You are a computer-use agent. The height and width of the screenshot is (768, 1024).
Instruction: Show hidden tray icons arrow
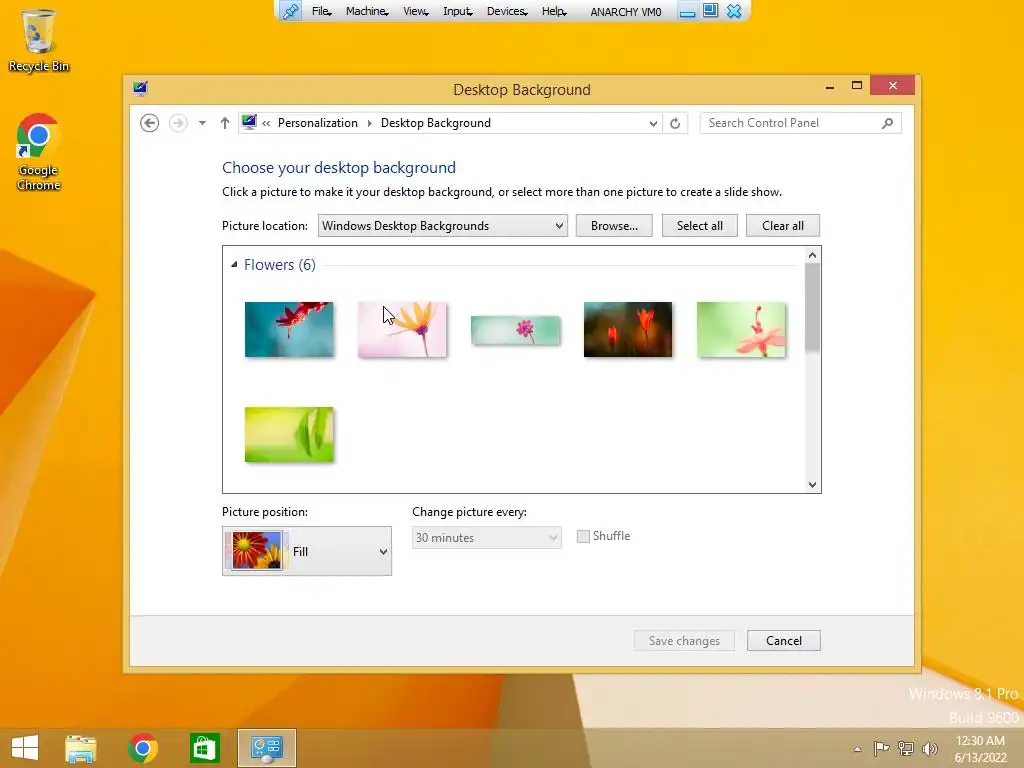coord(857,749)
